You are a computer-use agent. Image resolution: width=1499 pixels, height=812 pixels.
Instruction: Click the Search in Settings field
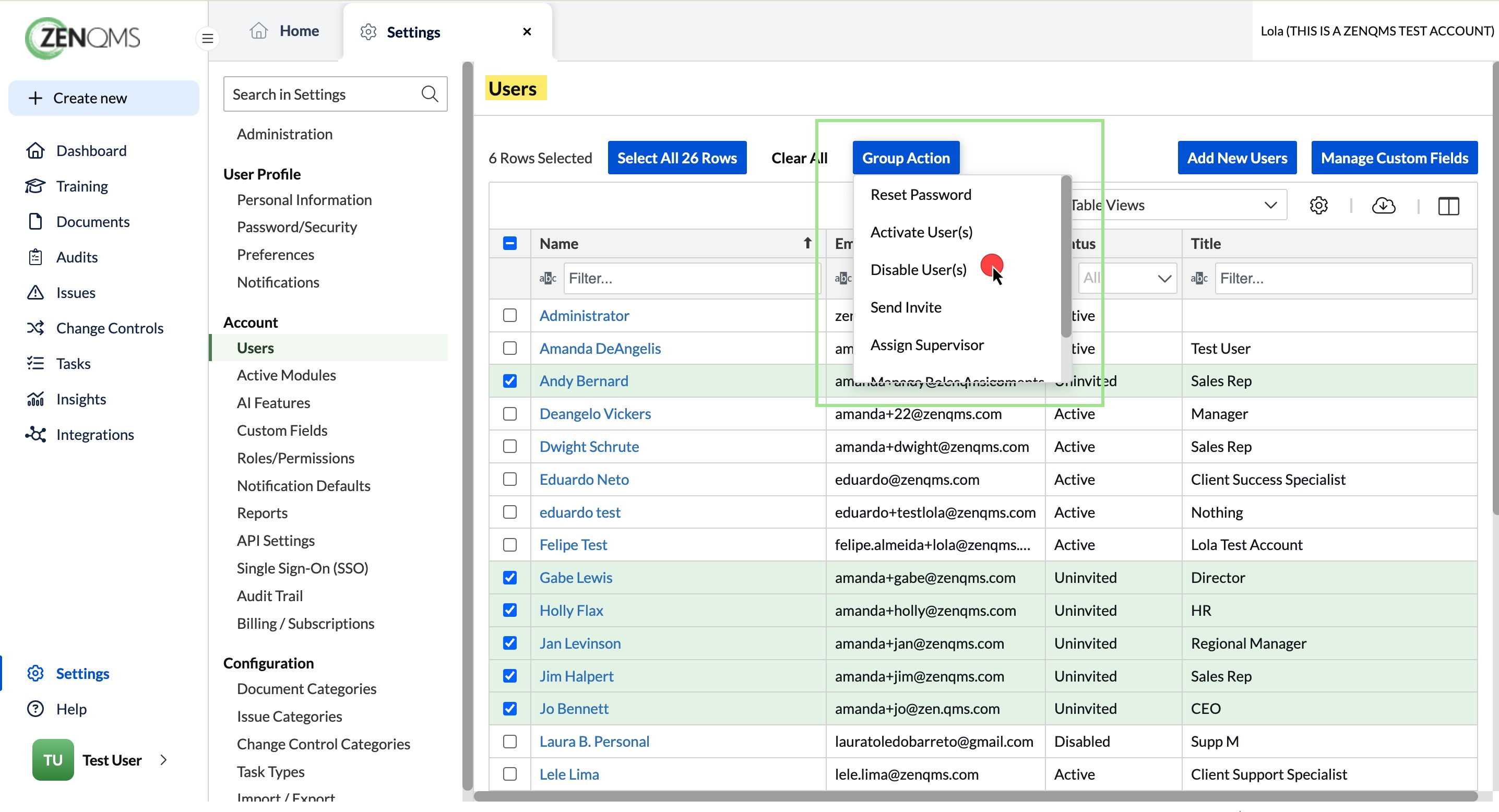(335, 94)
